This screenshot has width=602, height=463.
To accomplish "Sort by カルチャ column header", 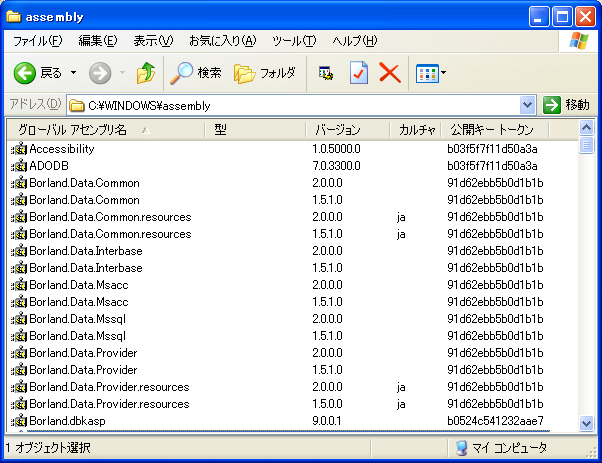I will pyautogui.click(x=416, y=130).
